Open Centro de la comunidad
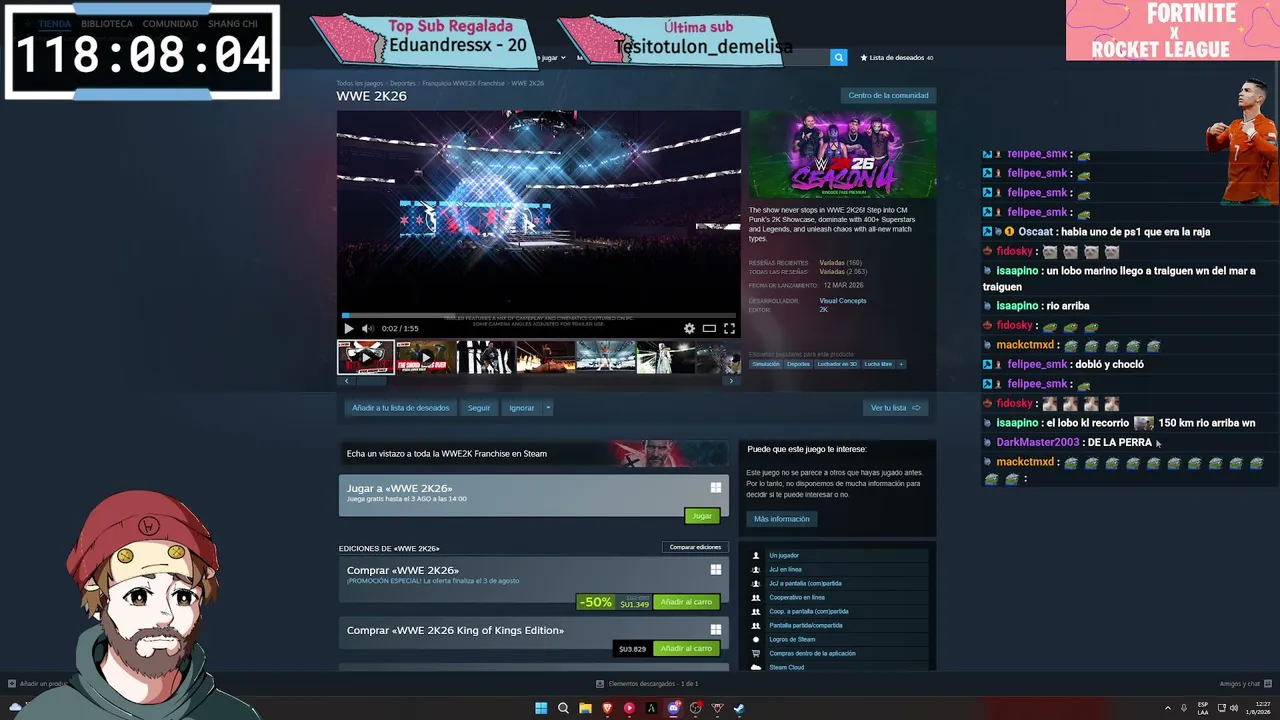 888,96
